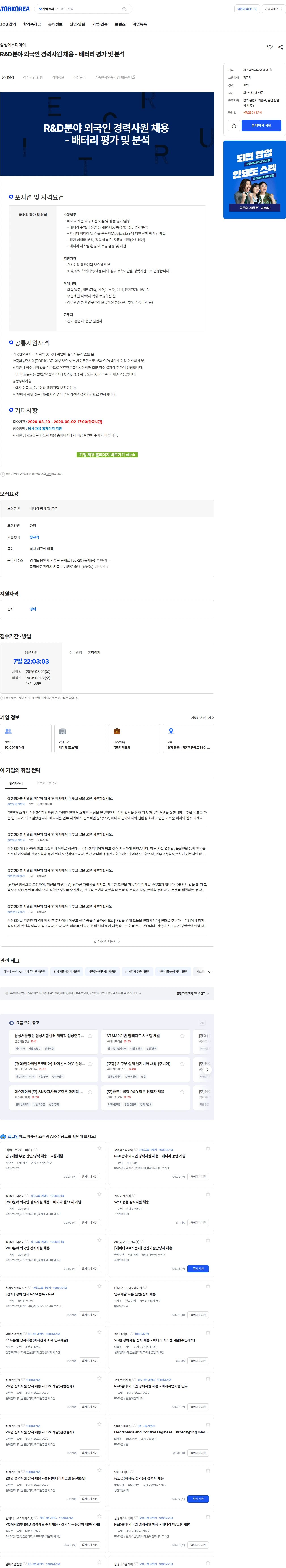This screenshot has height=1568, width=286.
Task: Switch to the 기업정보 tab
Action: [58, 77]
